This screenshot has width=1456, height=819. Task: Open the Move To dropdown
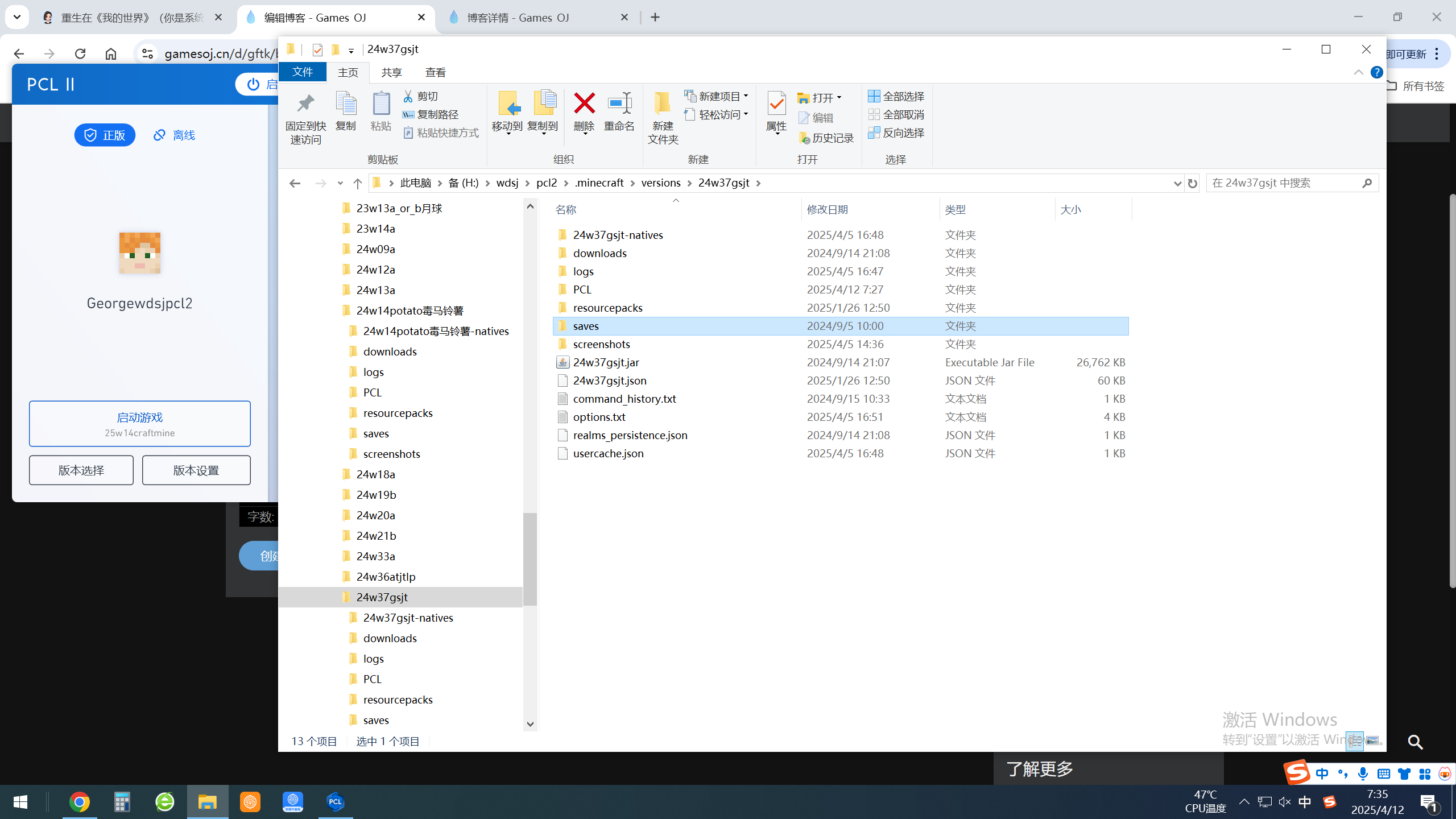click(x=507, y=133)
